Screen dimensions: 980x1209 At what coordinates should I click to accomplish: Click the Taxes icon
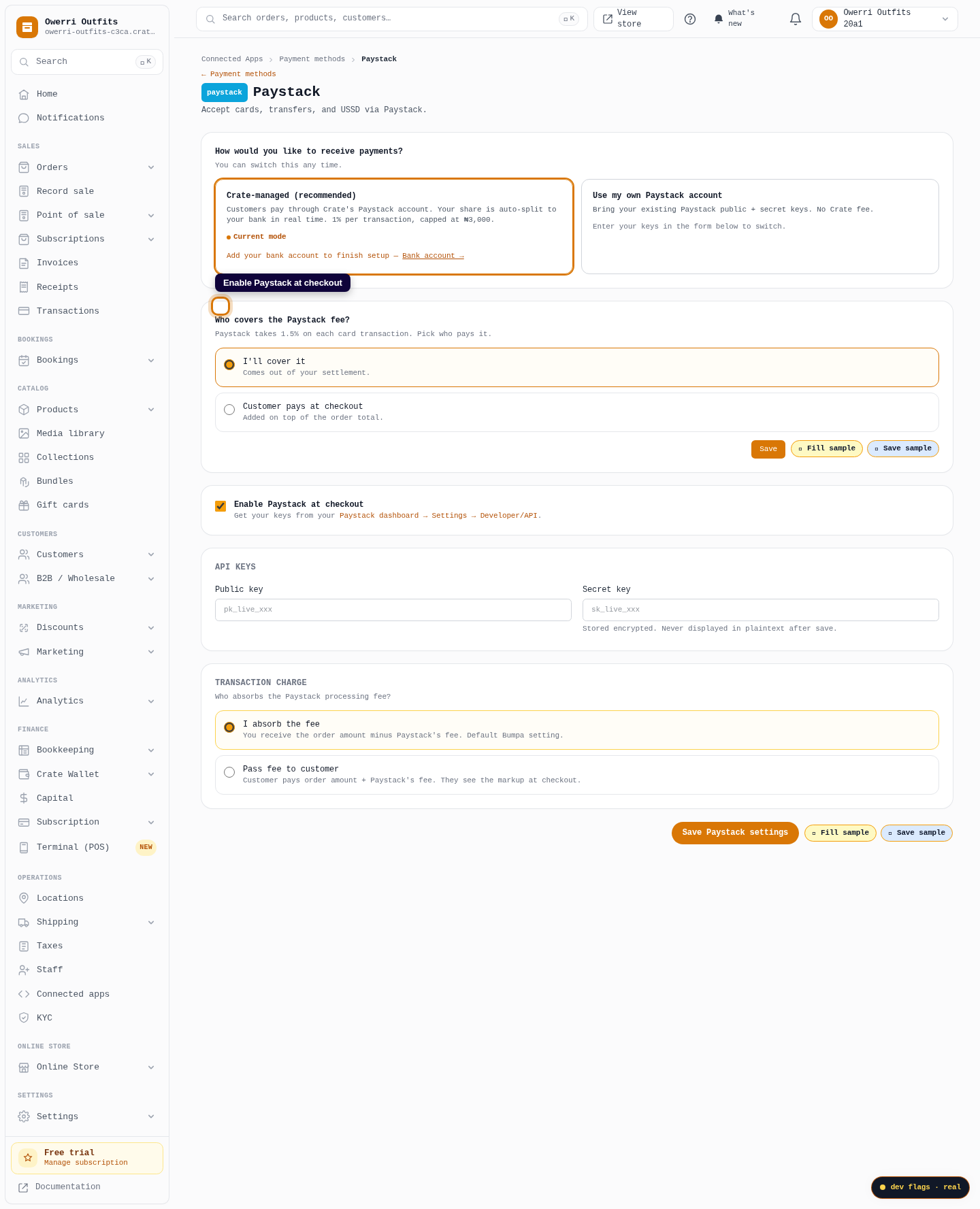(24, 946)
